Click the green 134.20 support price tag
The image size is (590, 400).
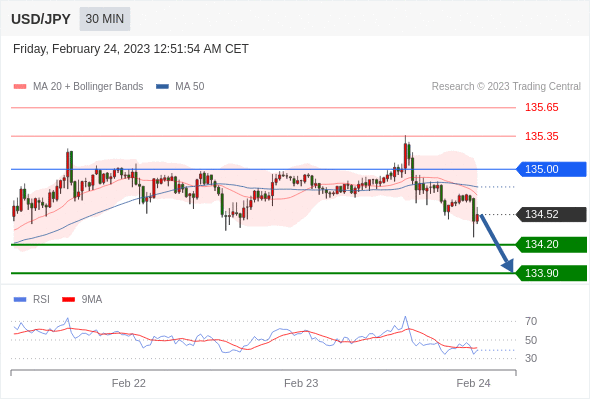tap(551, 245)
